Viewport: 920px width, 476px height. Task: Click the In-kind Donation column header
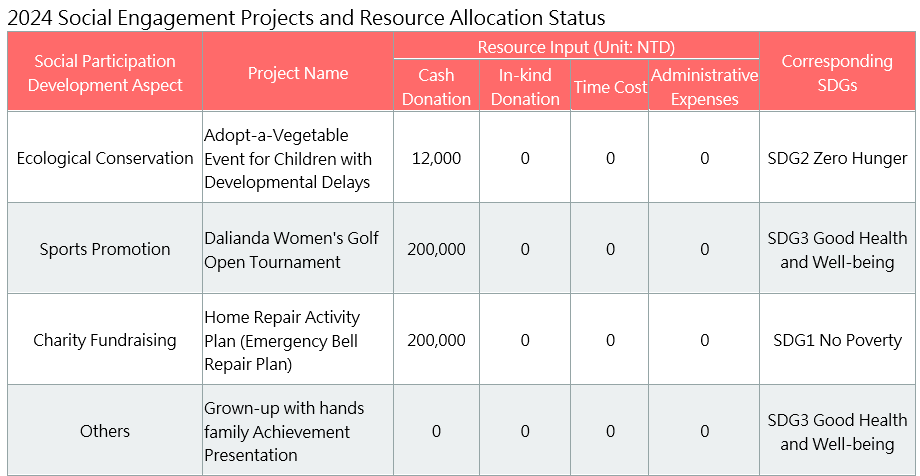525,87
